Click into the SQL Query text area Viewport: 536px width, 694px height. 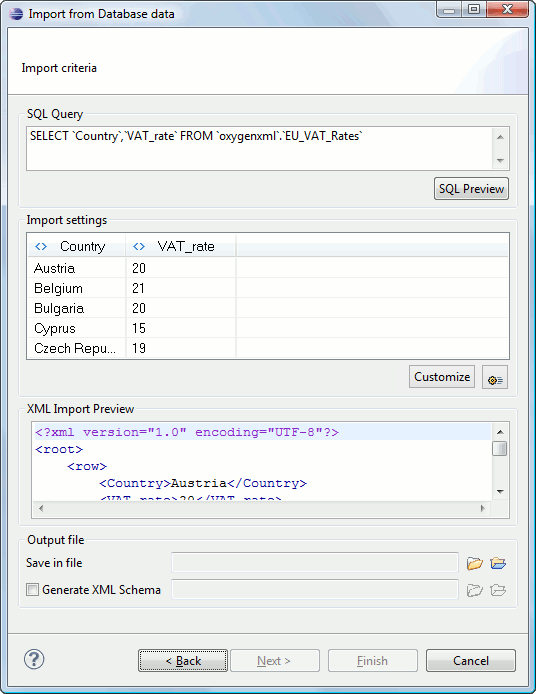point(259,149)
